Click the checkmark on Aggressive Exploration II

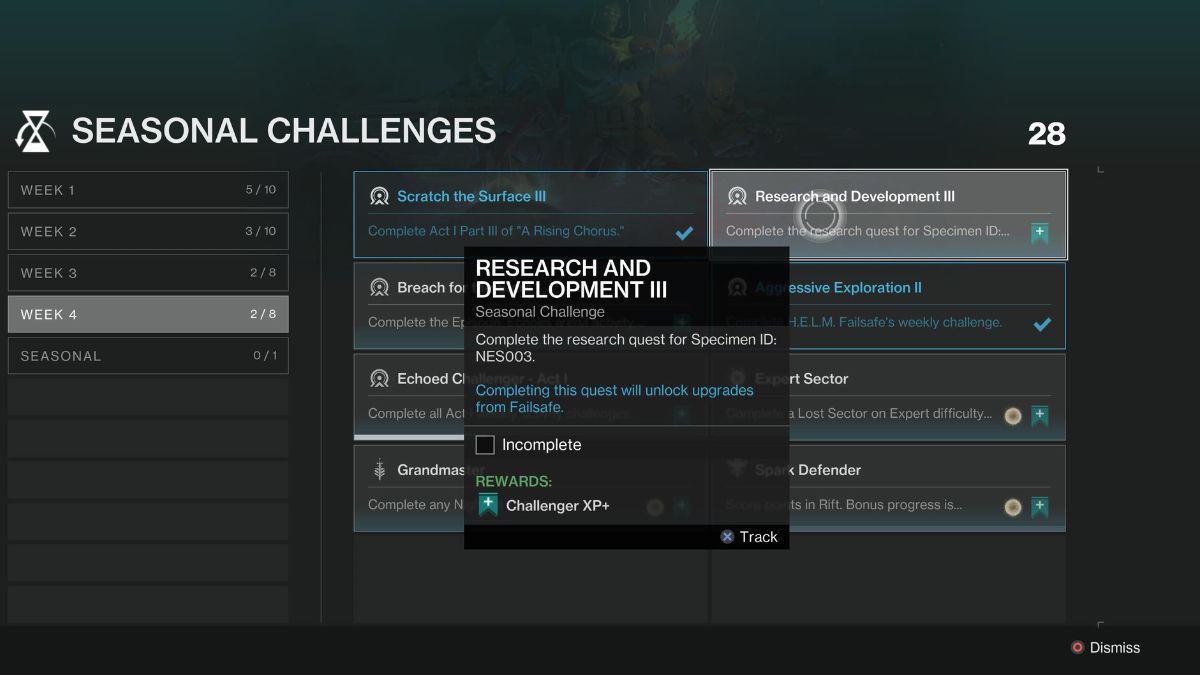point(1042,323)
